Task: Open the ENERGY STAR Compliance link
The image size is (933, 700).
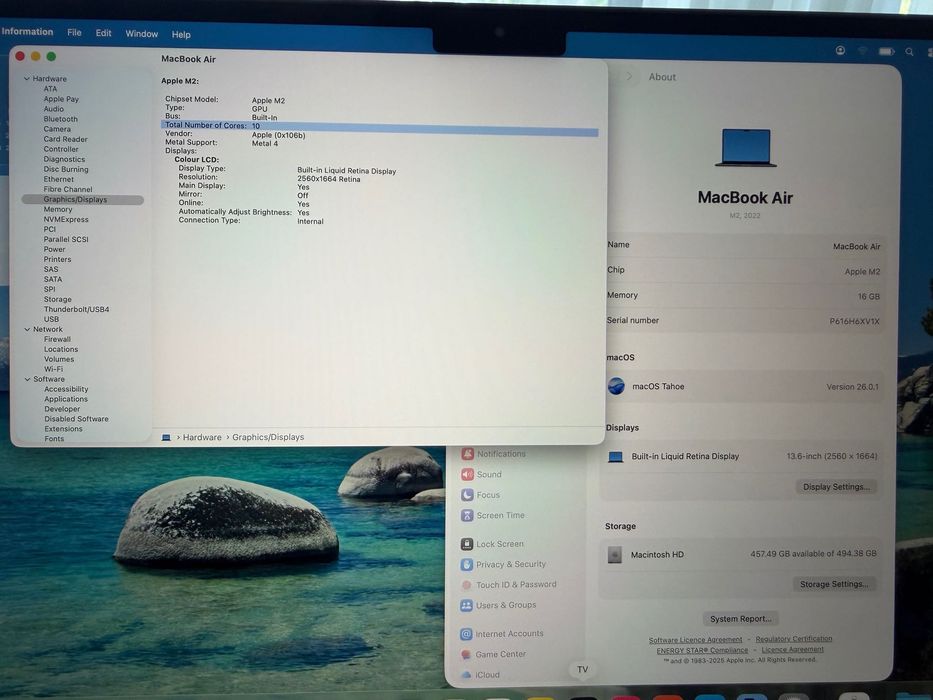Action: pyautogui.click(x=702, y=651)
